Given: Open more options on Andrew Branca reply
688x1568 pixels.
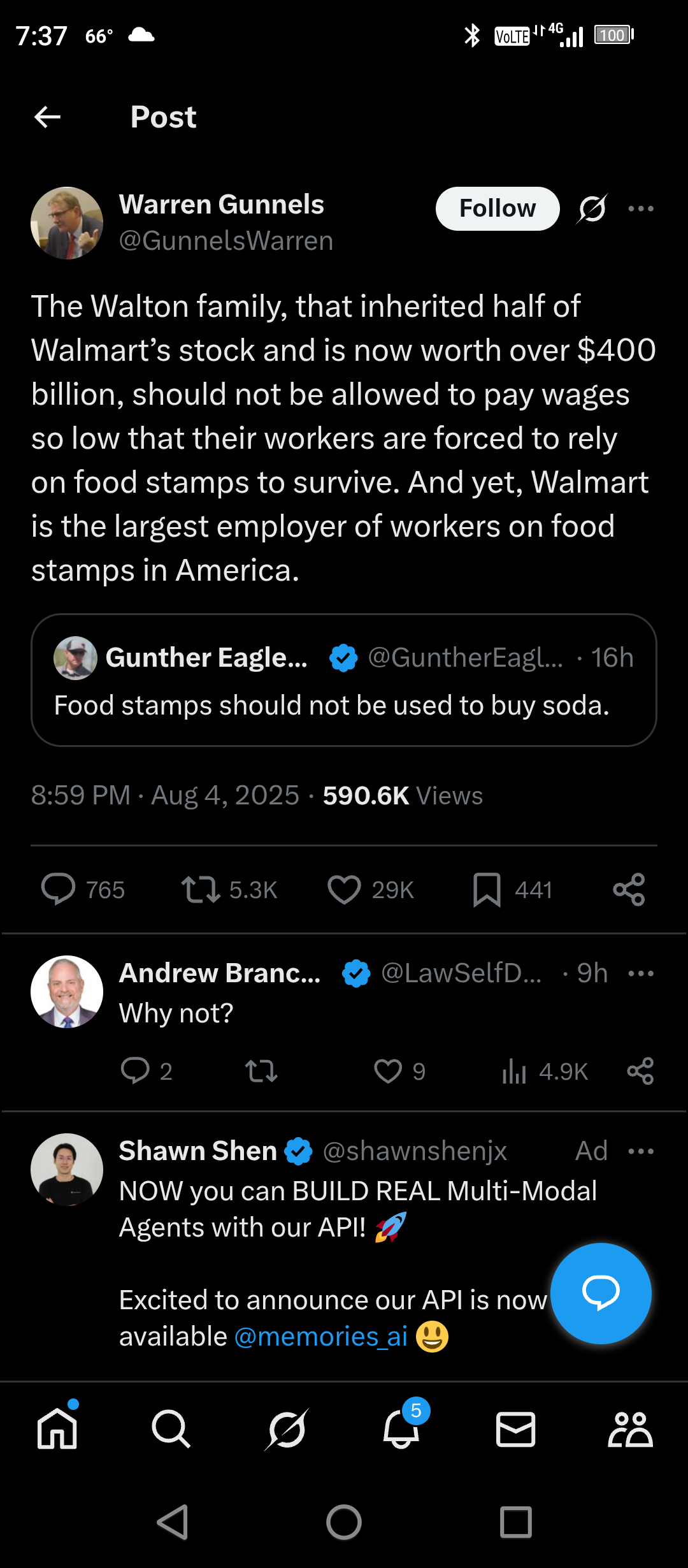Looking at the screenshot, I should point(640,973).
